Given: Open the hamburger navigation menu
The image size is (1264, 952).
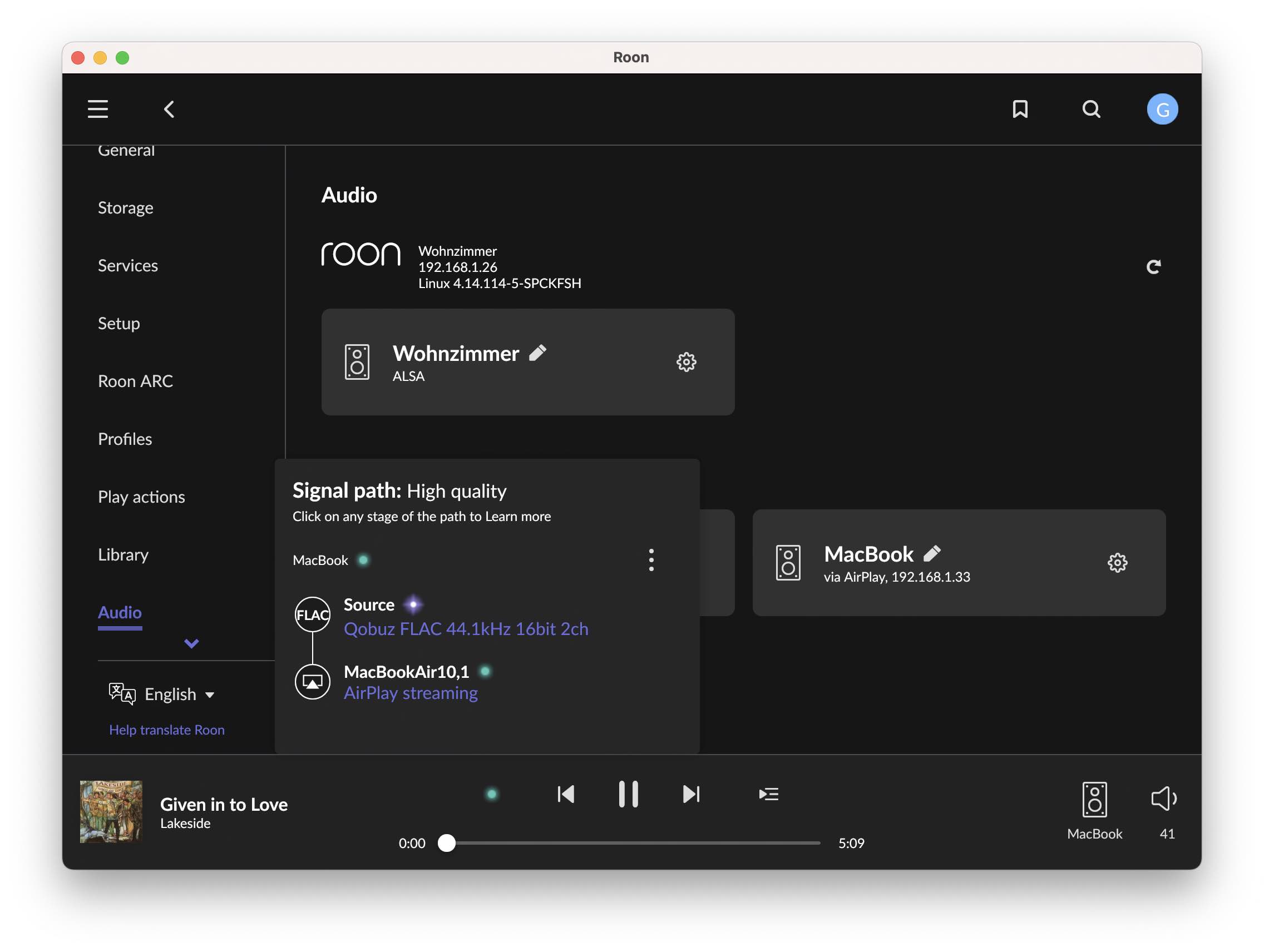Looking at the screenshot, I should (x=98, y=108).
